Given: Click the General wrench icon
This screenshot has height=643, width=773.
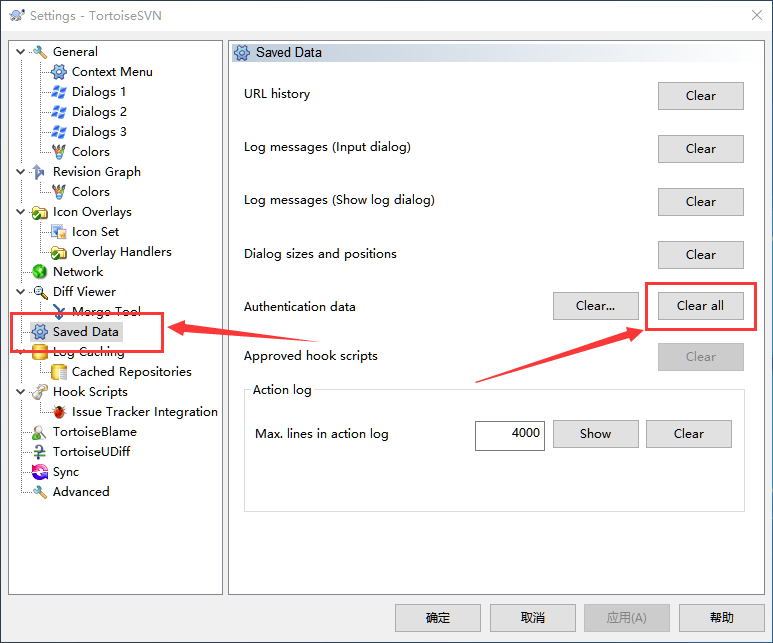Looking at the screenshot, I should coord(40,52).
